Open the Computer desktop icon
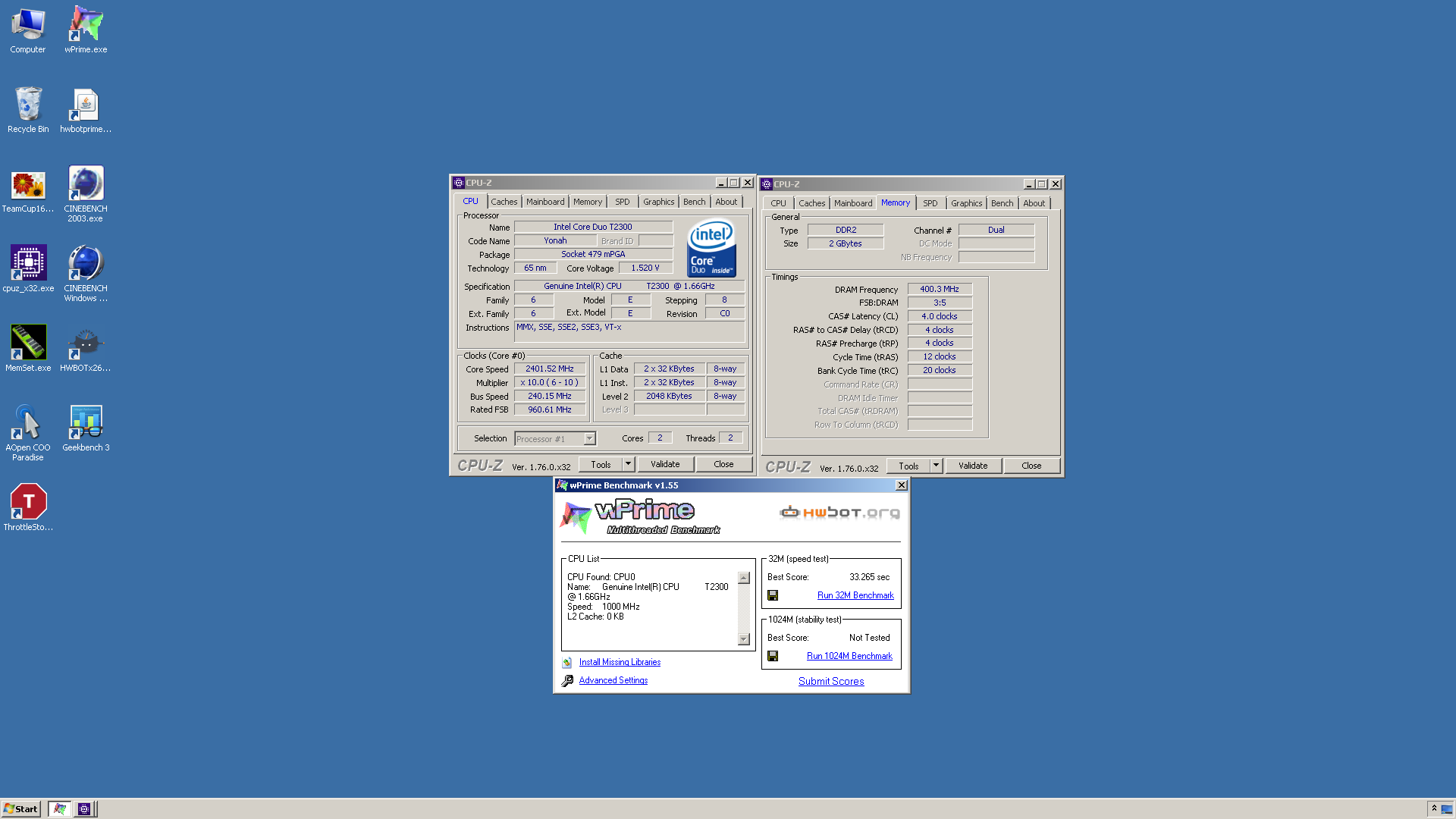Viewport: 1456px width, 819px height. [x=28, y=30]
